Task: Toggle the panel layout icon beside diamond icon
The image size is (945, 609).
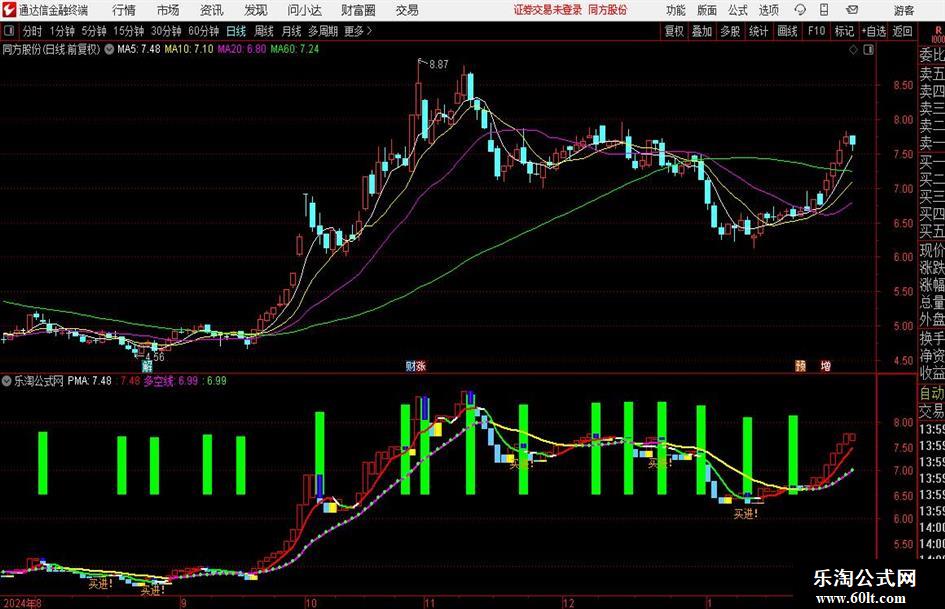Action: pos(868,50)
